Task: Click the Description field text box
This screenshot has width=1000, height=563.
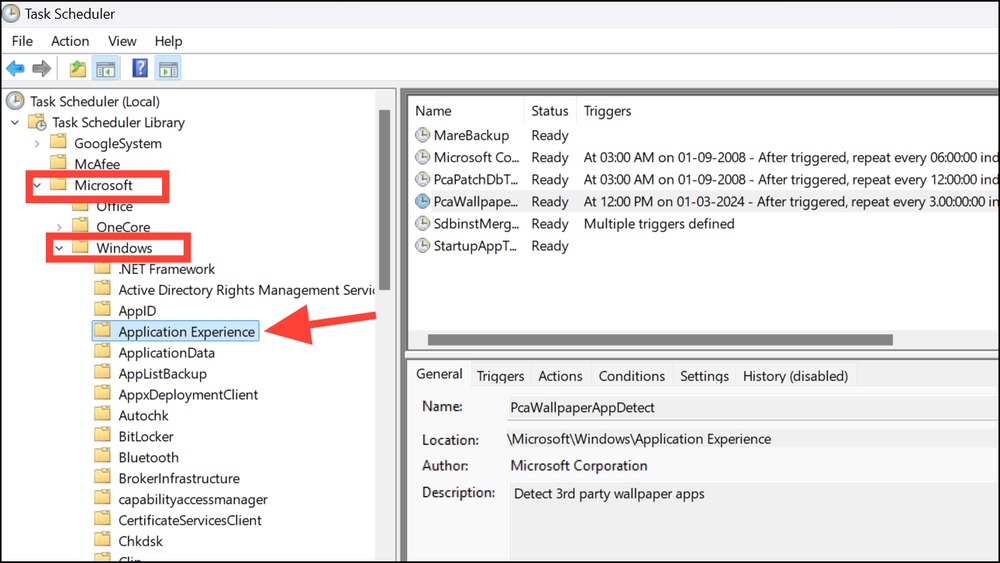Action: 753,520
